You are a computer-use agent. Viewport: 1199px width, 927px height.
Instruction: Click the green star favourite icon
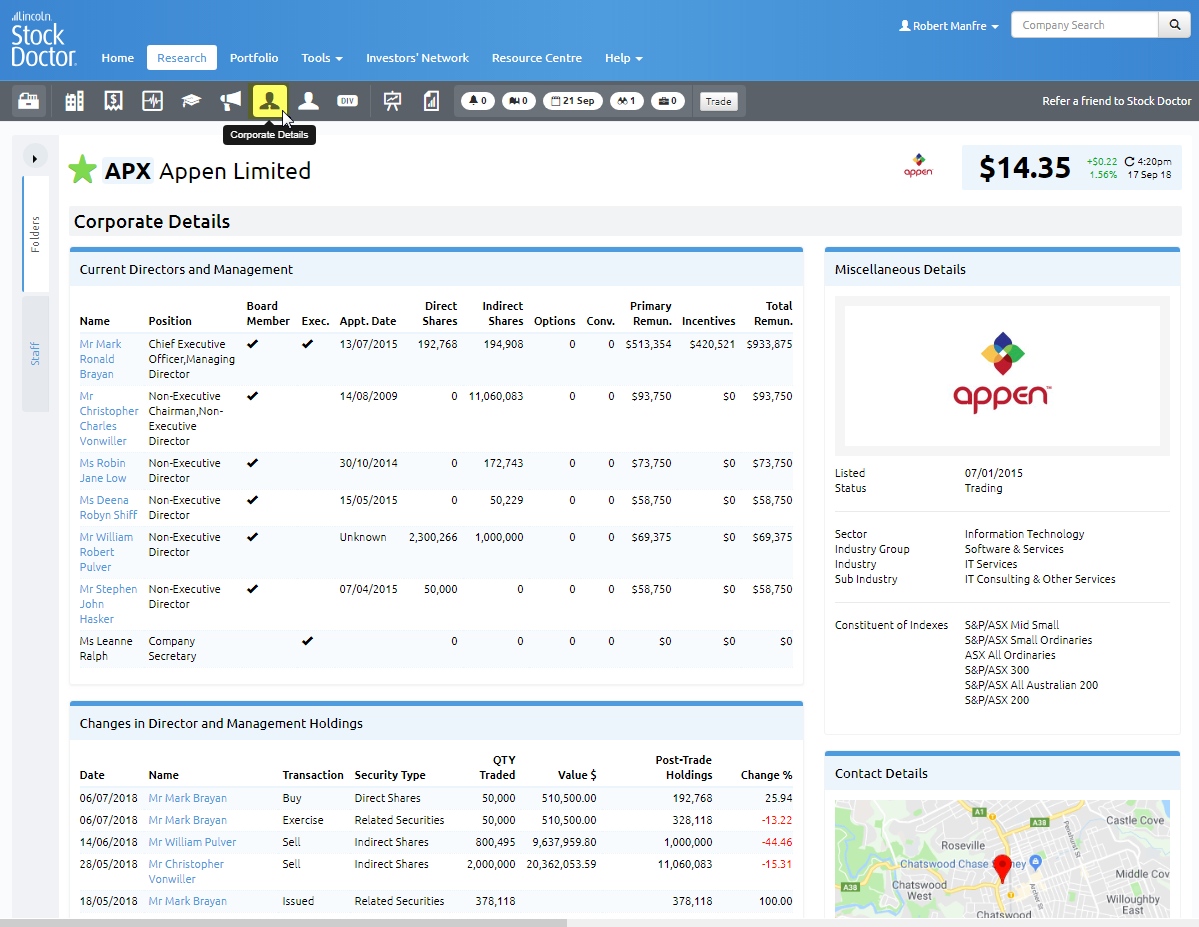[x=83, y=170]
